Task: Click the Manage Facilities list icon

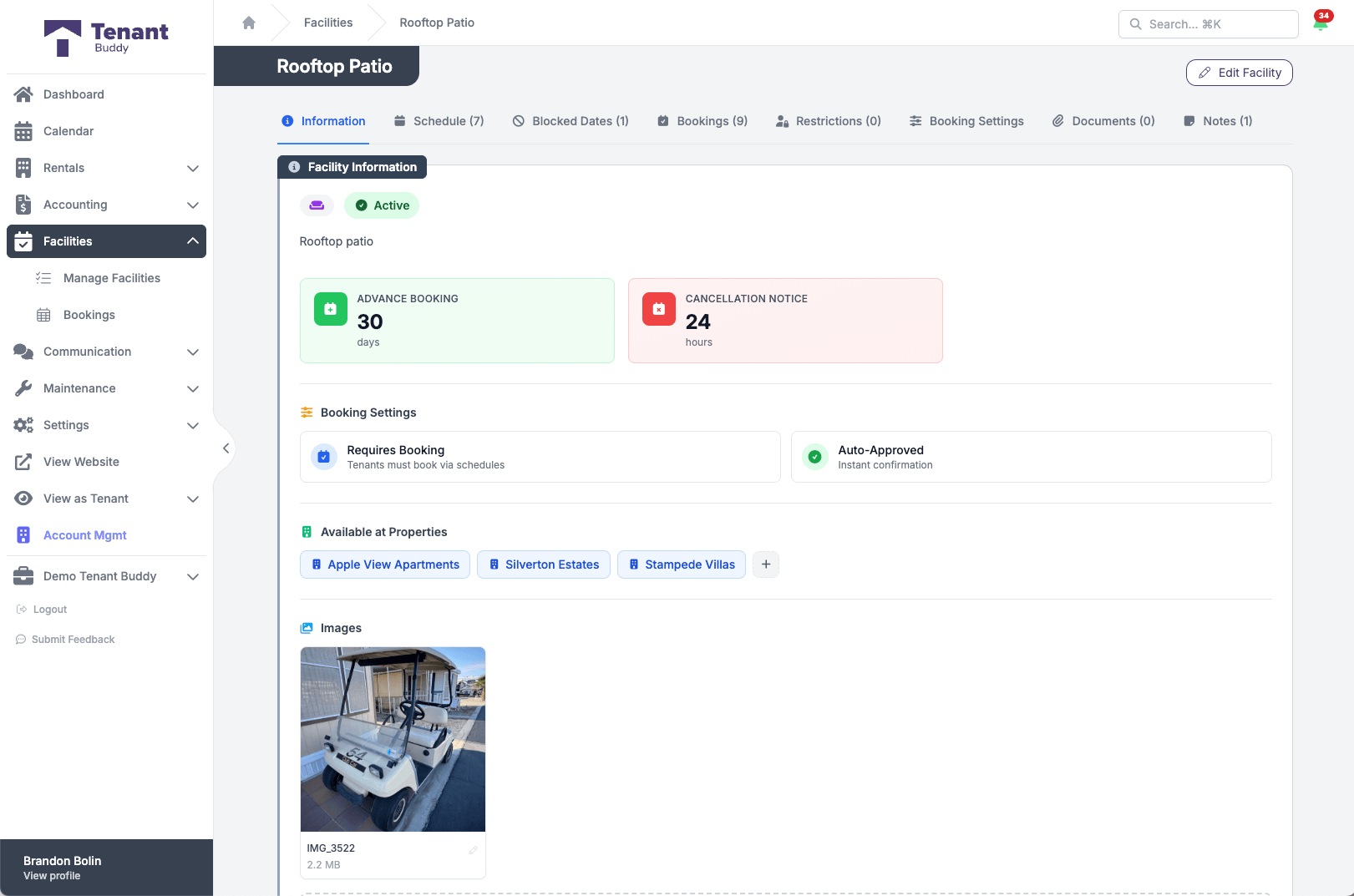Action: point(43,278)
